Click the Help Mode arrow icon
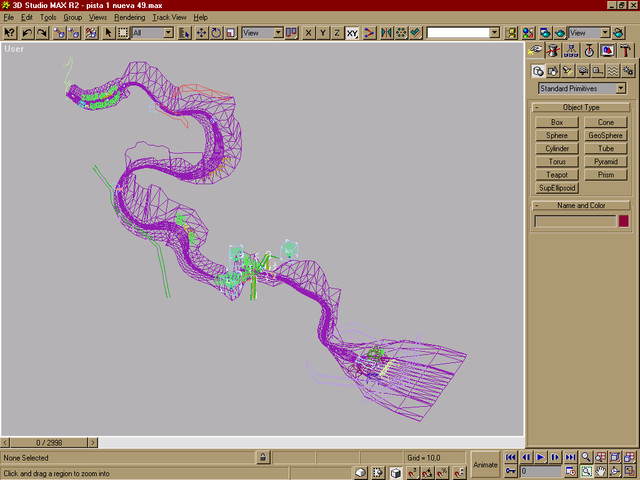The height and width of the screenshot is (480, 640). coord(9,33)
